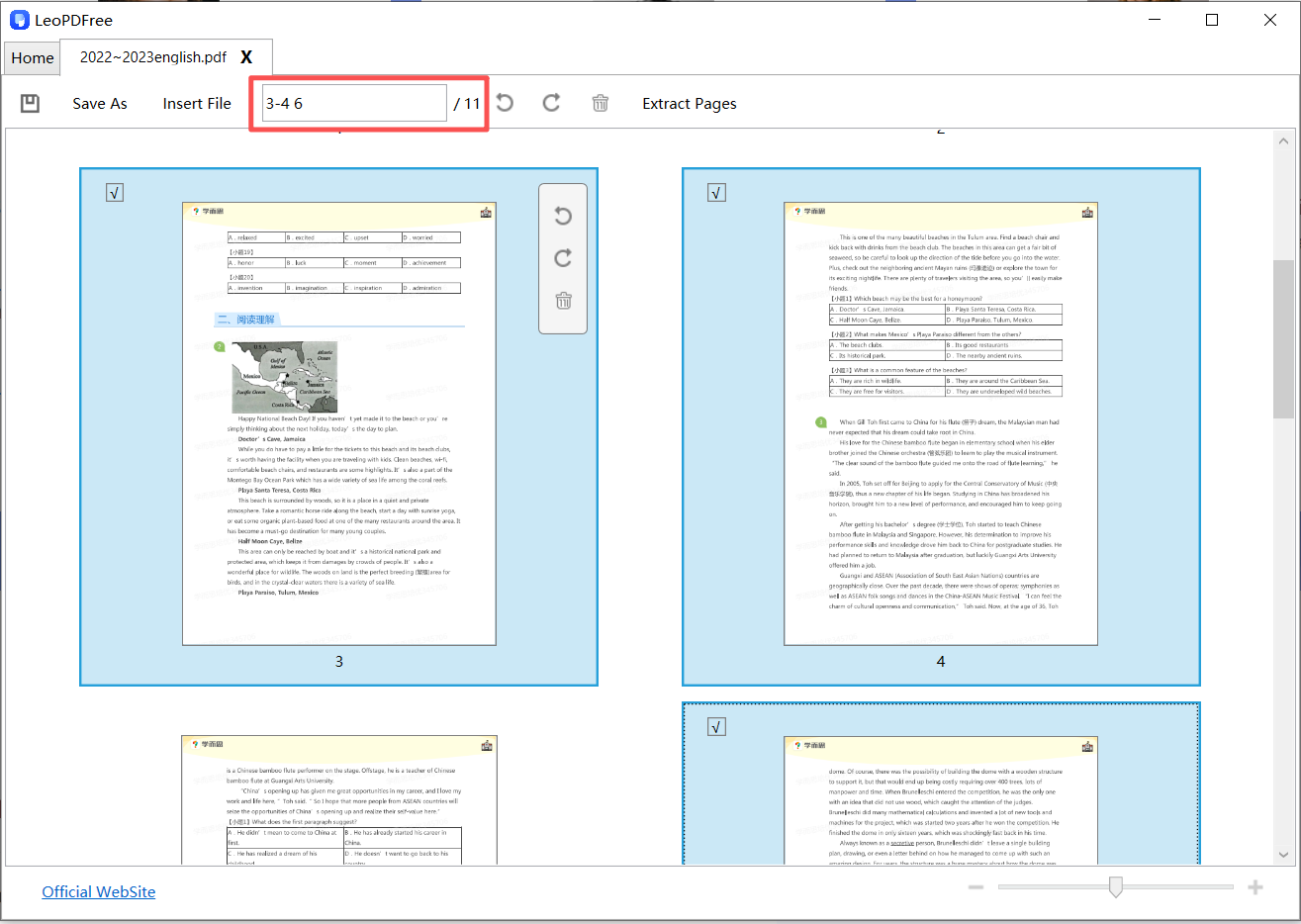Select the 2022~2023english.pdf document tab

point(153,57)
